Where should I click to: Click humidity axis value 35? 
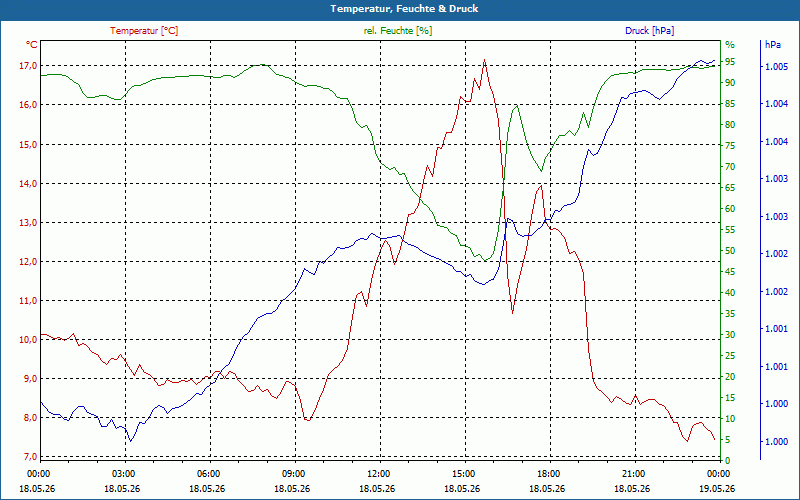click(730, 314)
